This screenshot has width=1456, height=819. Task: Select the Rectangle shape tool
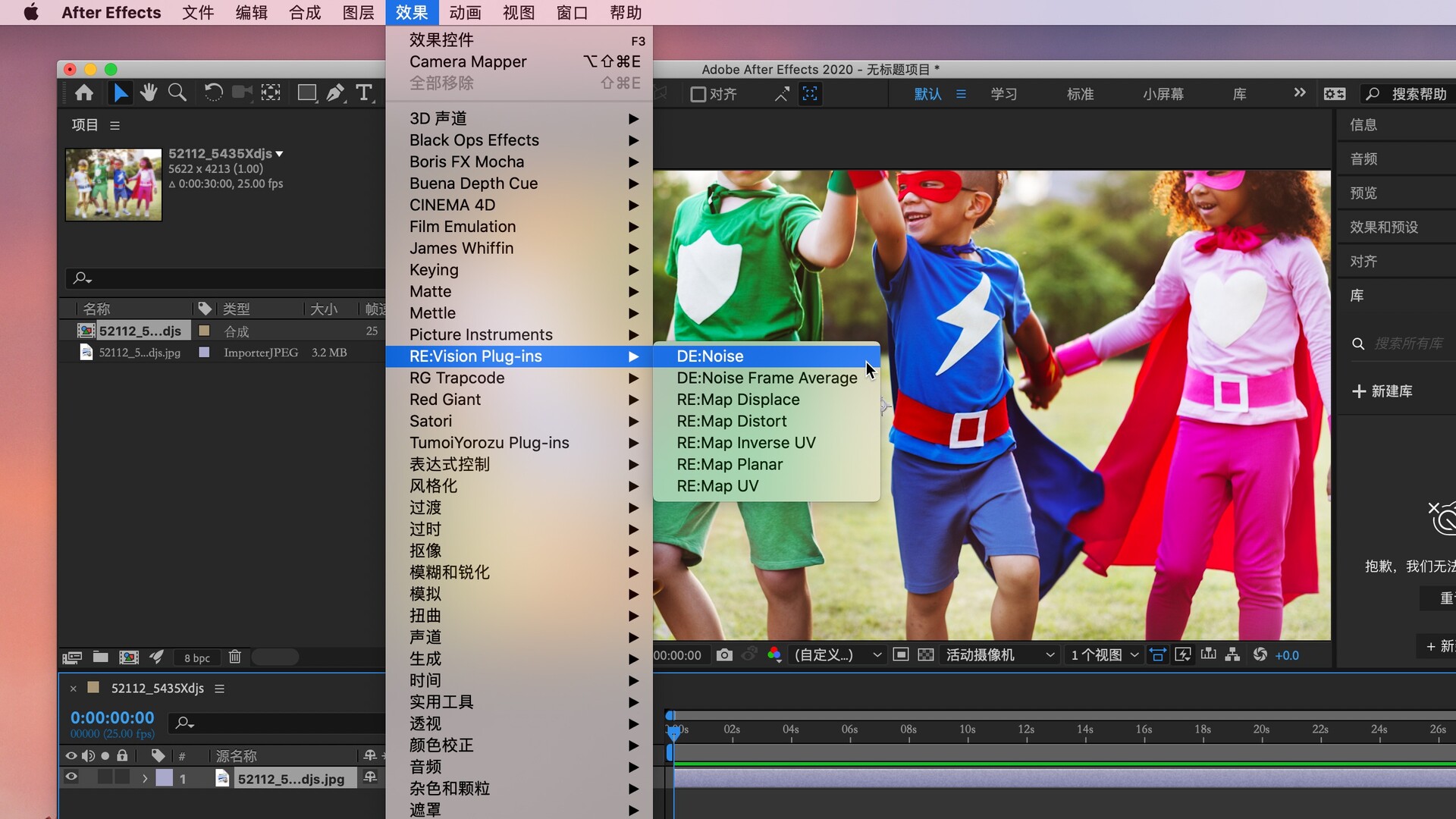point(307,93)
